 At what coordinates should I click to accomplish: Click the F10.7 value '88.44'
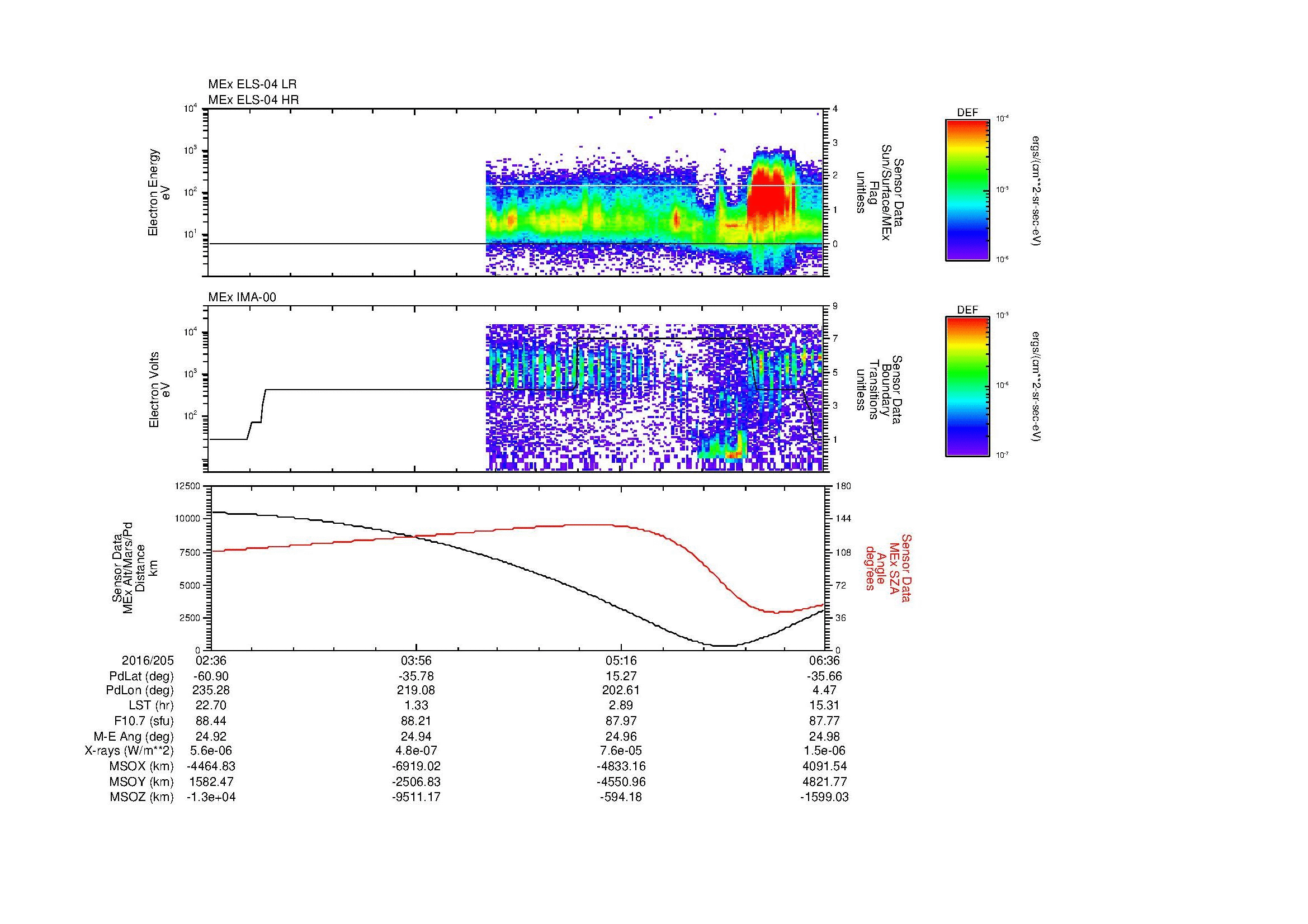[x=211, y=721]
